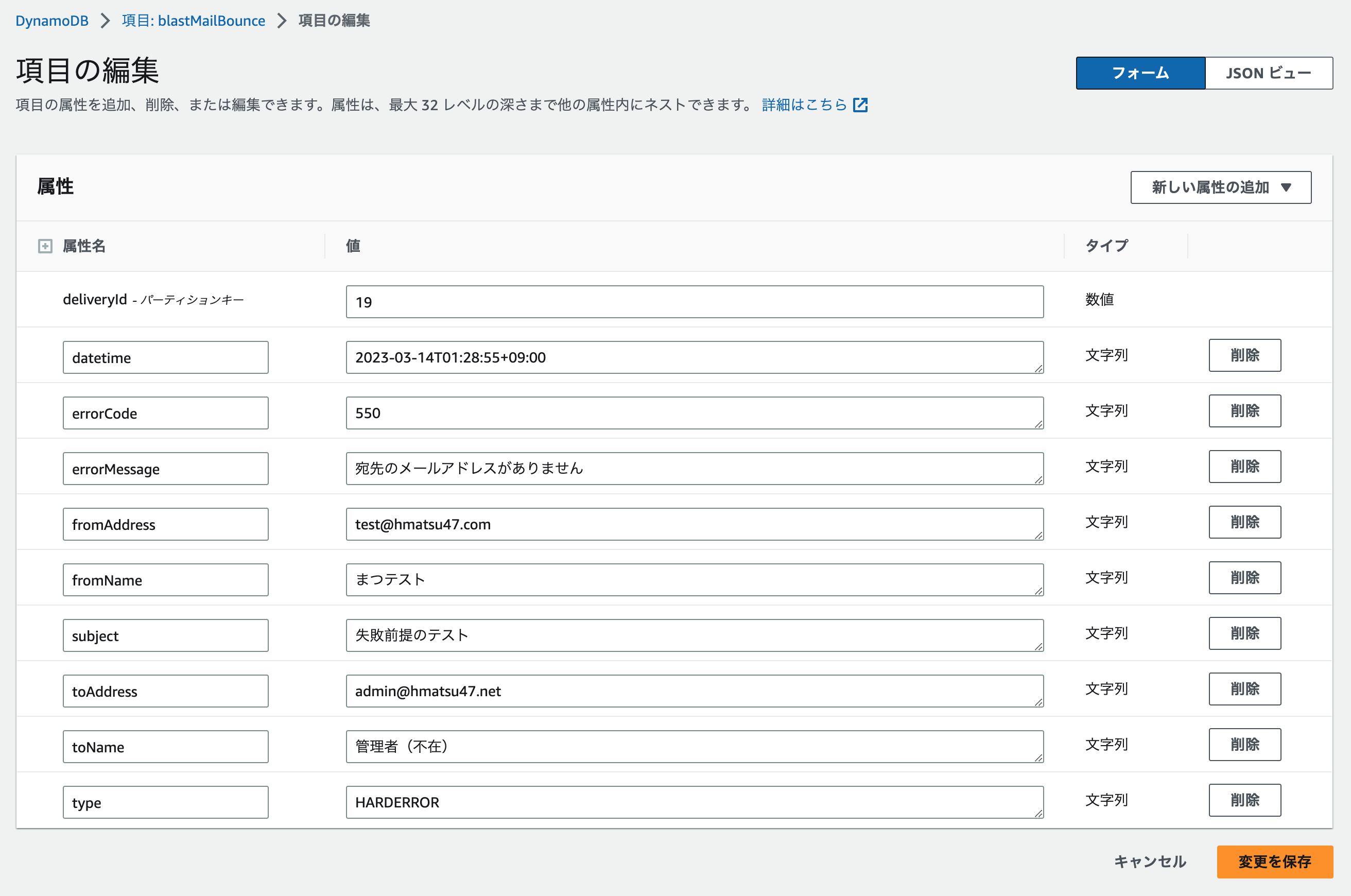Click the errorMessage attribute name field
Screen dimensions: 1351x896
[x=165, y=468]
